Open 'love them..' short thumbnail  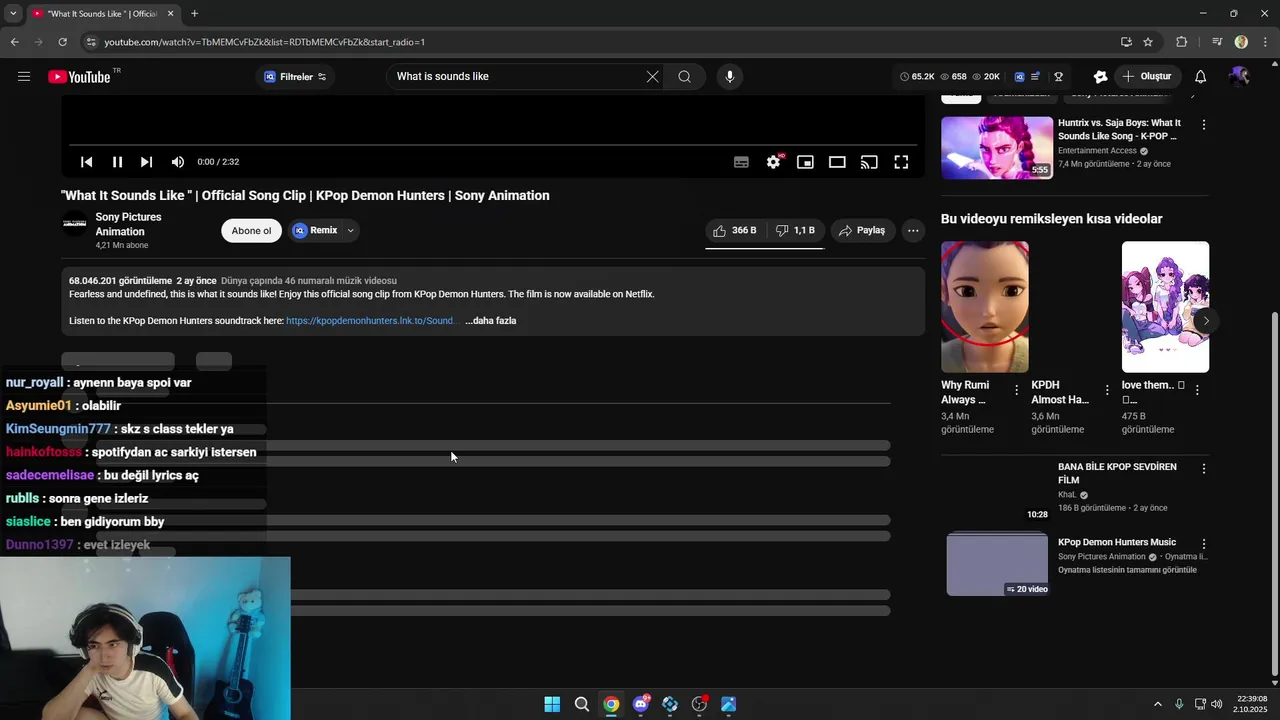coord(1165,307)
